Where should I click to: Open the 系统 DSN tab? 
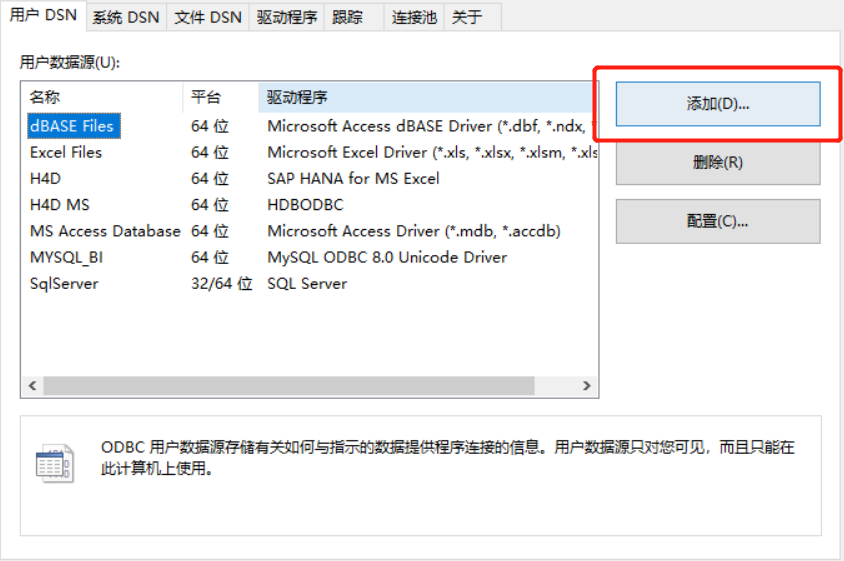(126, 17)
